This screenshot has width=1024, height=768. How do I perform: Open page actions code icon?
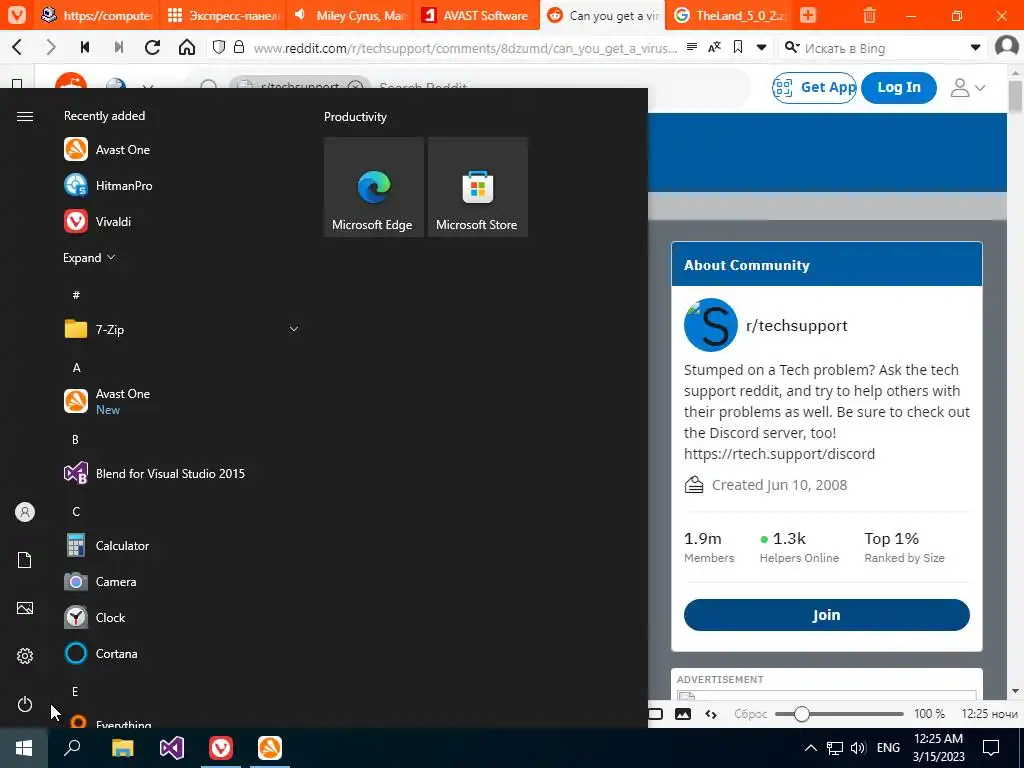tap(711, 714)
